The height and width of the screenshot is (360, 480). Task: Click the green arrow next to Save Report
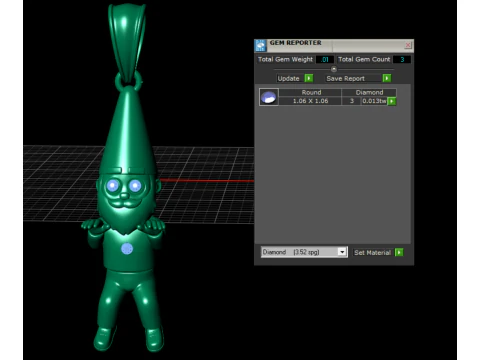tap(387, 78)
